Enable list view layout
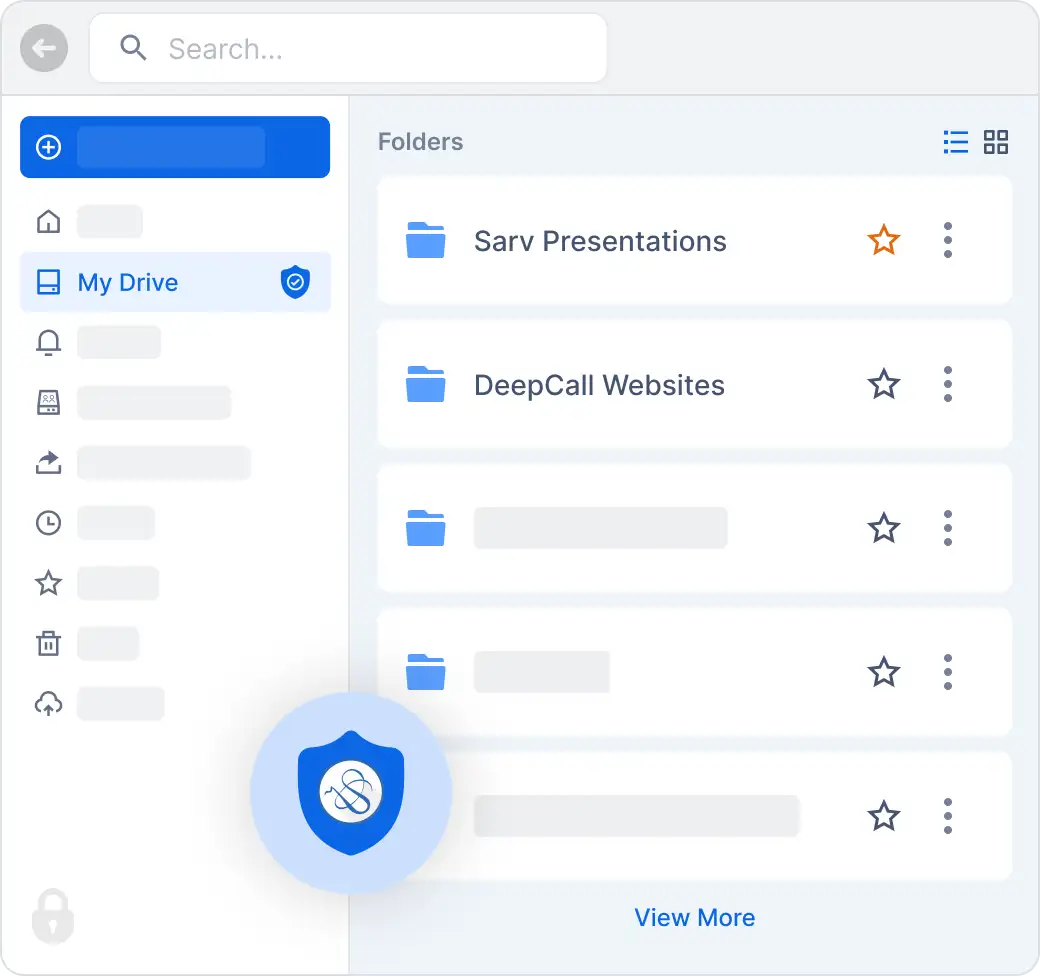Viewport: 1040px width, 976px height. [955, 142]
